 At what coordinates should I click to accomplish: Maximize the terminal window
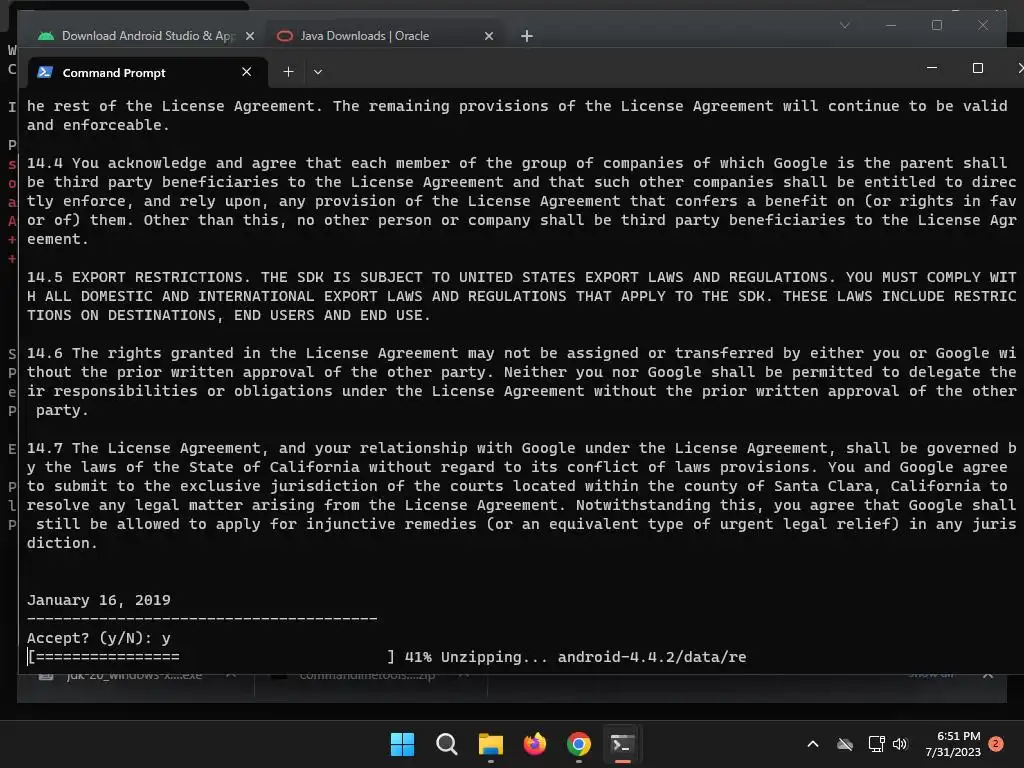[x=978, y=68]
